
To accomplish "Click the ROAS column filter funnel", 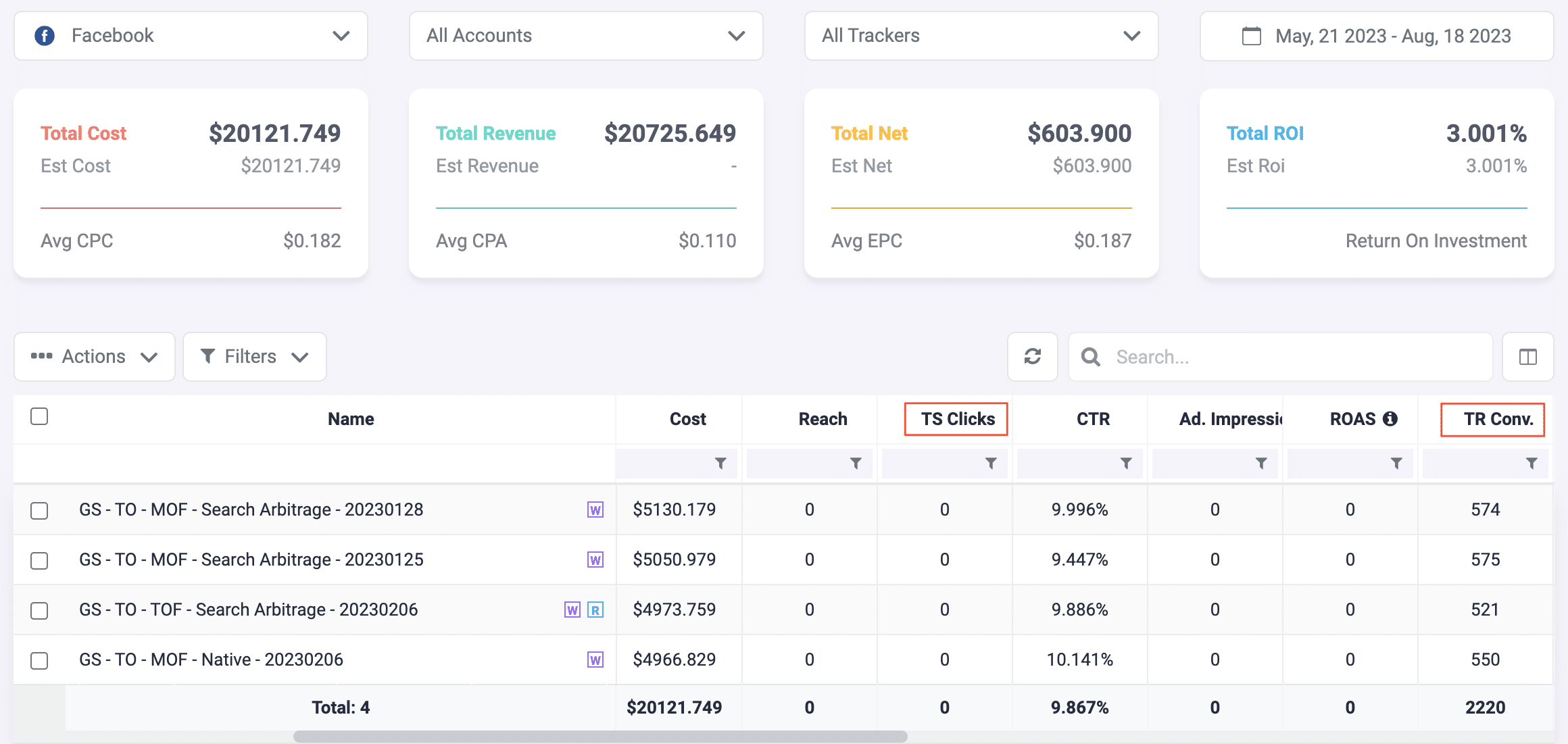I will (1396, 464).
